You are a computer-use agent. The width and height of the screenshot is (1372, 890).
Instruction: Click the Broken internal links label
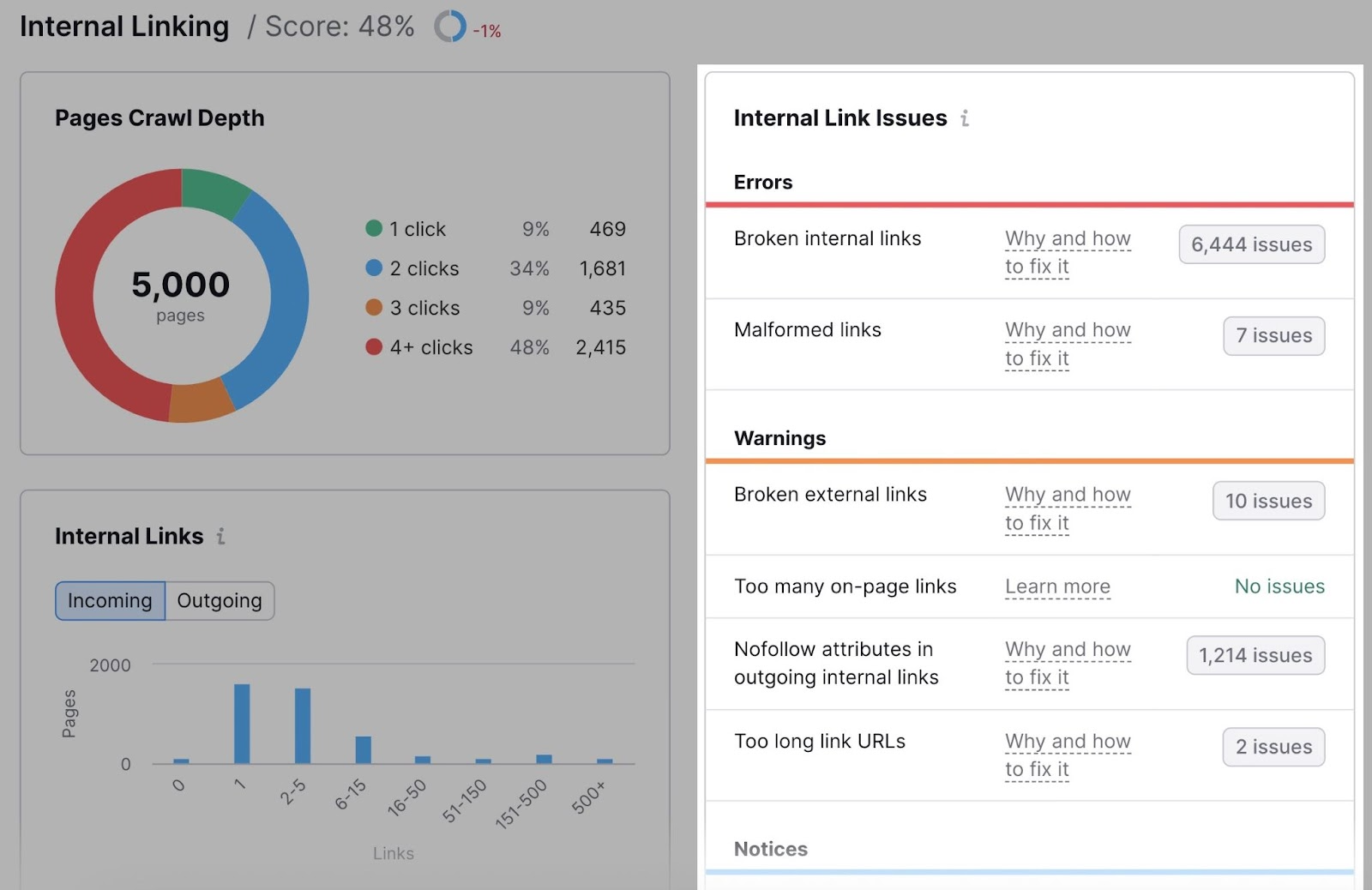pos(827,238)
